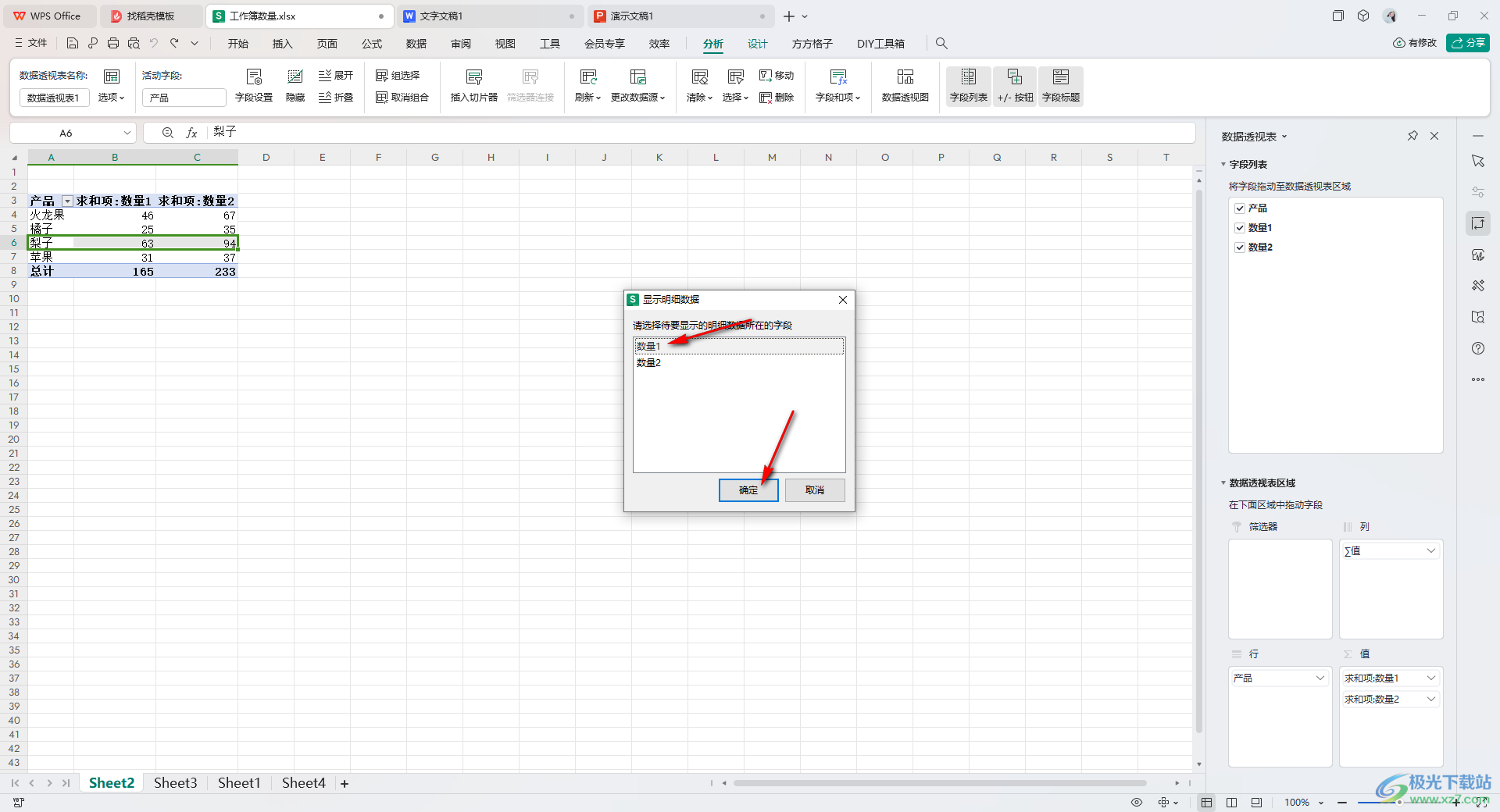Open 字段设置 field settings

click(x=254, y=86)
